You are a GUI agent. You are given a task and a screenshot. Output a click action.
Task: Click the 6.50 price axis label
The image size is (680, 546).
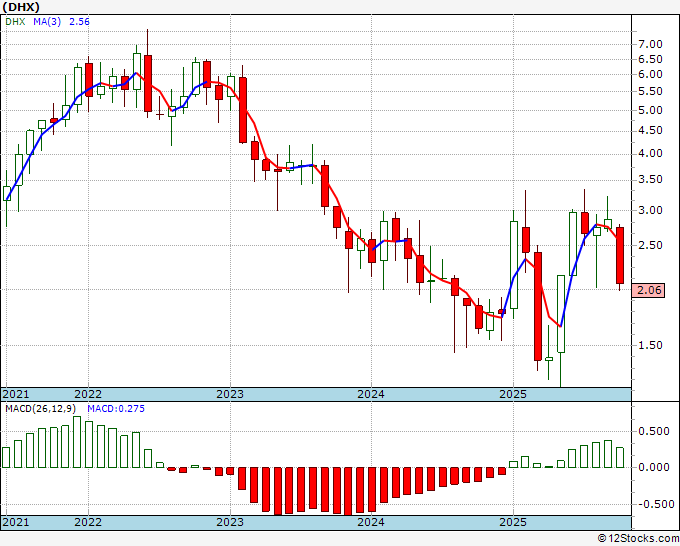tap(650, 59)
